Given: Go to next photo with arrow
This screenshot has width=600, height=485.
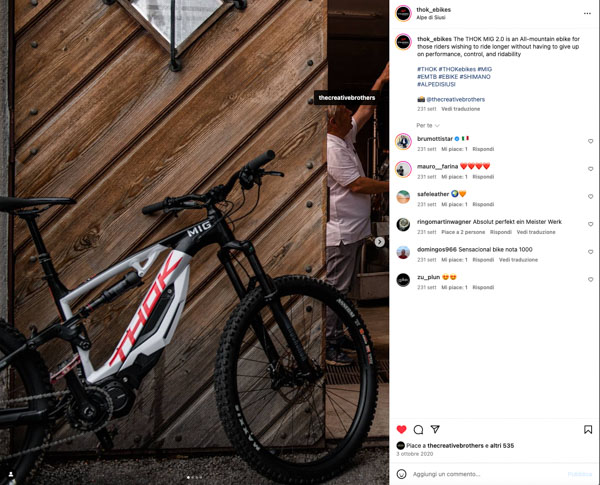Looking at the screenshot, I should pyautogui.click(x=380, y=242).
